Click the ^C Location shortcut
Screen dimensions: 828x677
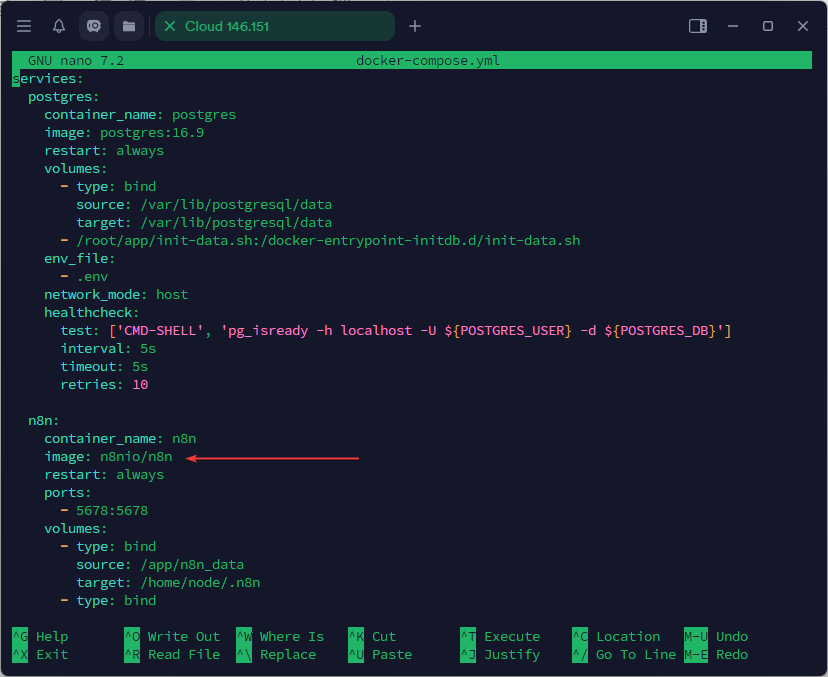click(616, 636)
